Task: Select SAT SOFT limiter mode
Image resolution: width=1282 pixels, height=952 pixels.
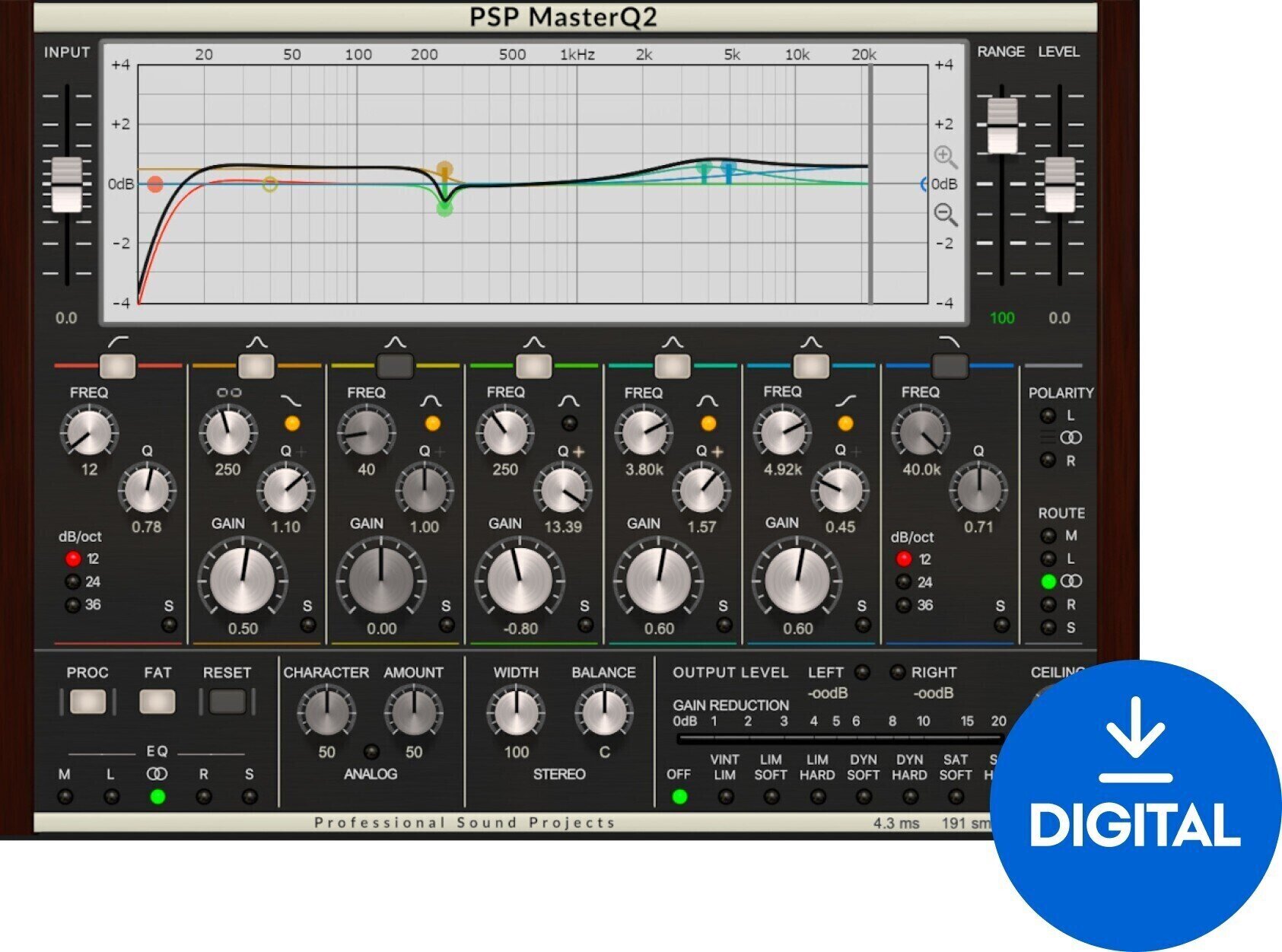Action: [956, 797]
